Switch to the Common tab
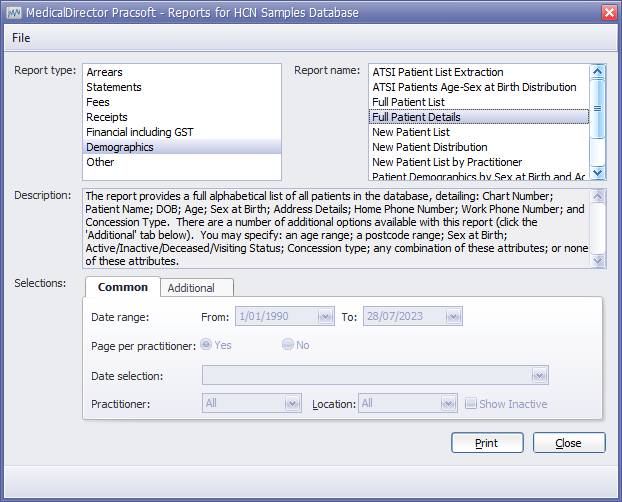 tap(122, 288)
